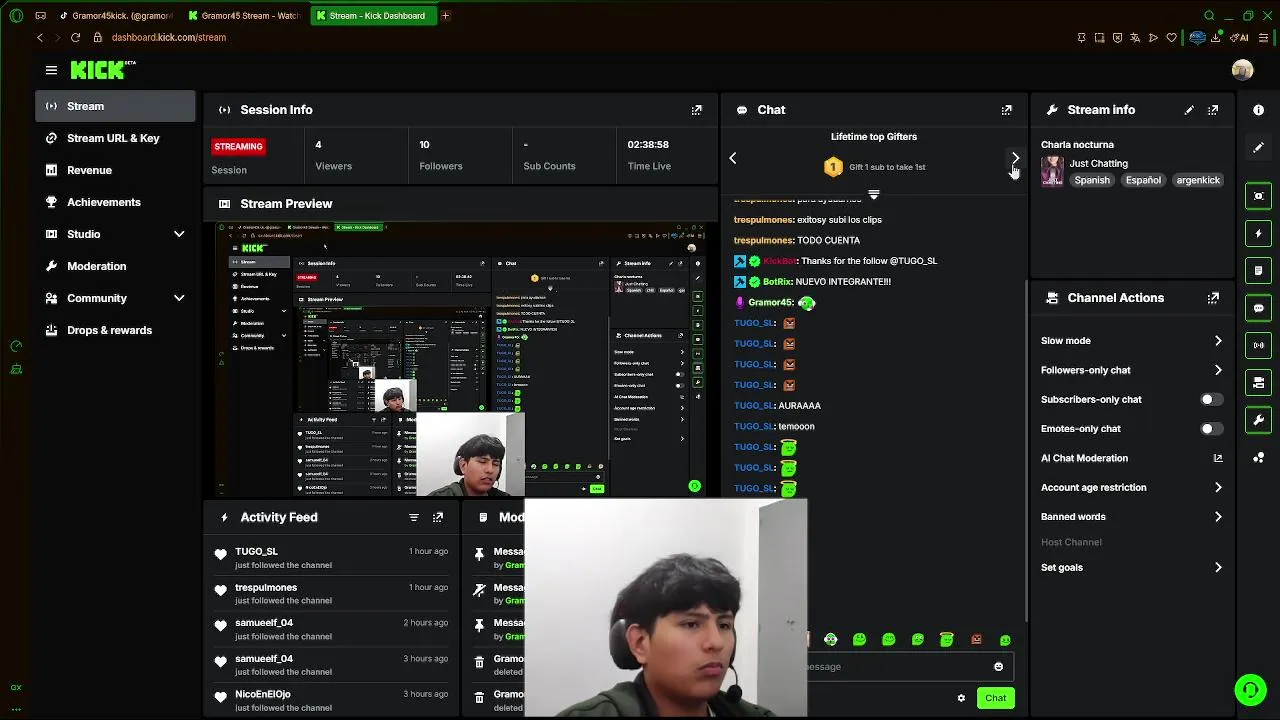
Task: Bookmark page with heart icon in toolbar
Action: tap(1171, 38)
